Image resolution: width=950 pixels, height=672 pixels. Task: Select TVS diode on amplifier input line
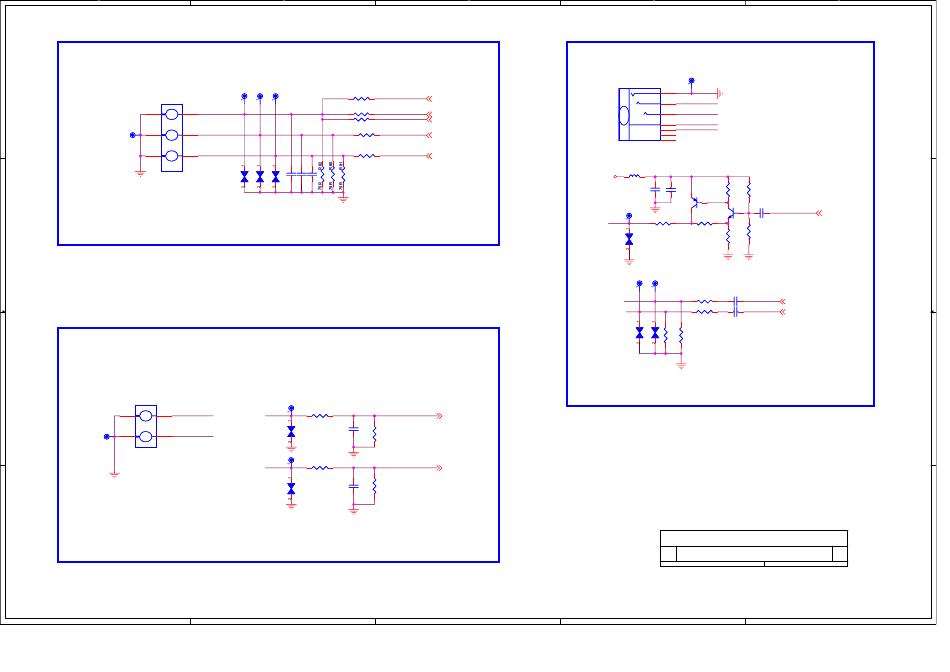tap(629, 239)
